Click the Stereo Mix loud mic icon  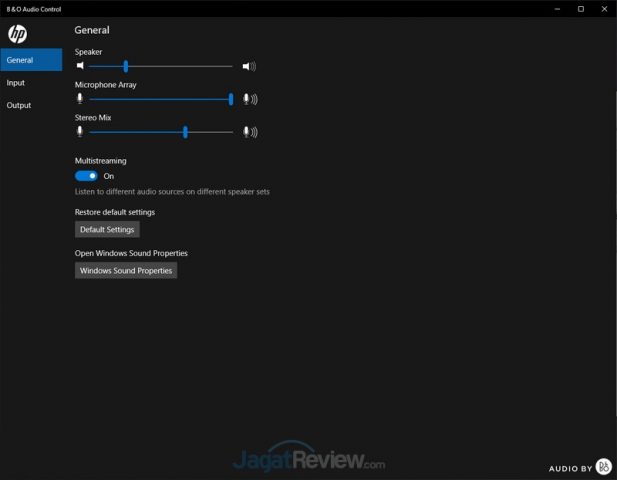(x=249, y=132)
